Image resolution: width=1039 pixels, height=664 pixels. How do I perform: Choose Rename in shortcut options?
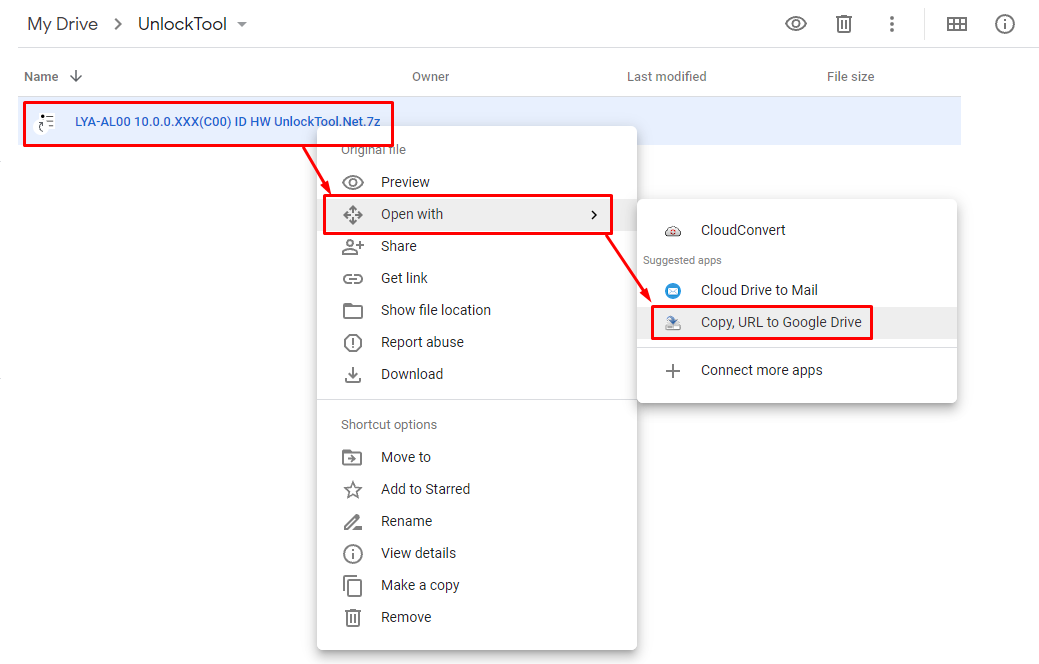tap(476, 522)
